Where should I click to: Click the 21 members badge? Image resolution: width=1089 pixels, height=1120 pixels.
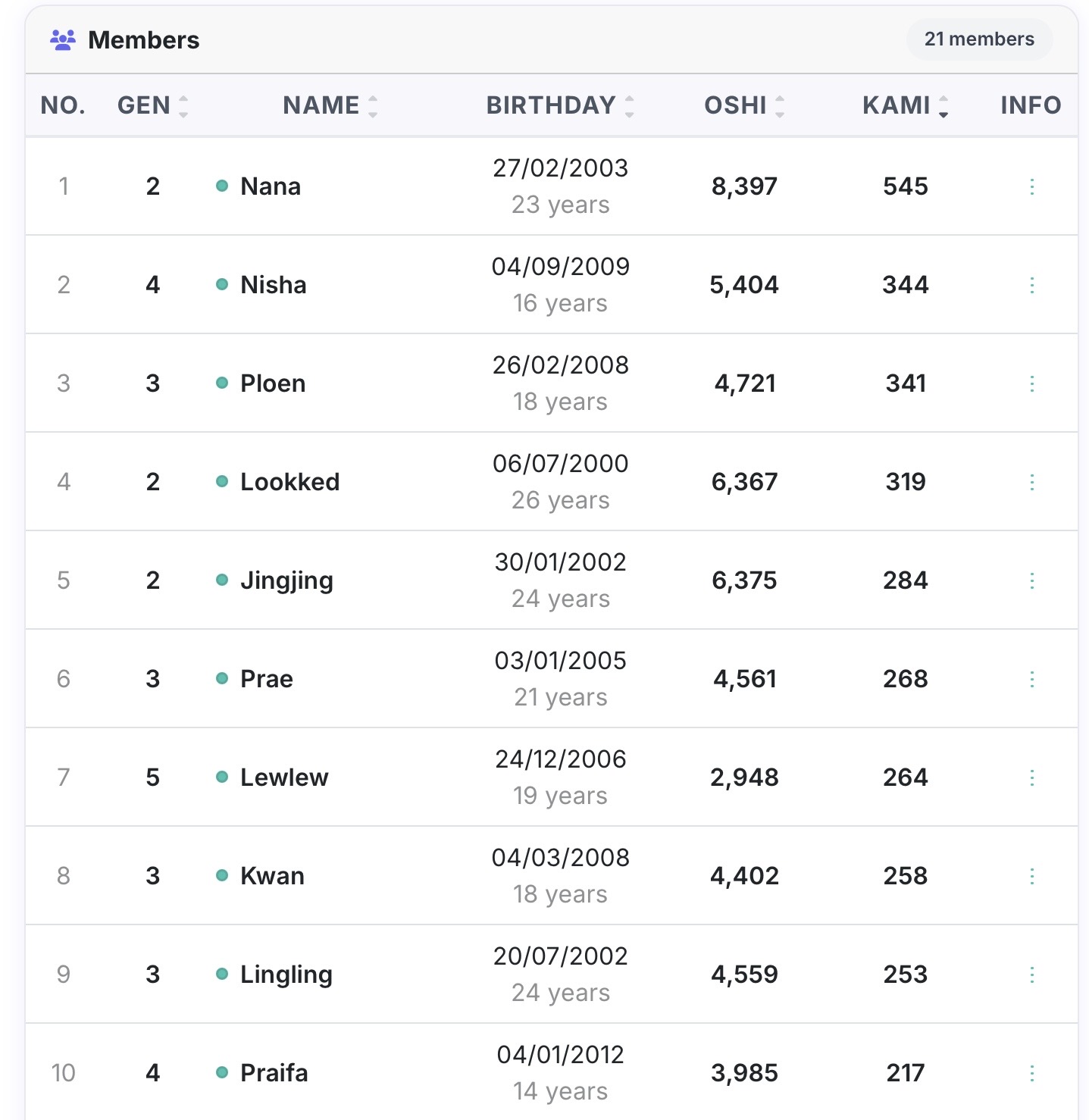979,39
